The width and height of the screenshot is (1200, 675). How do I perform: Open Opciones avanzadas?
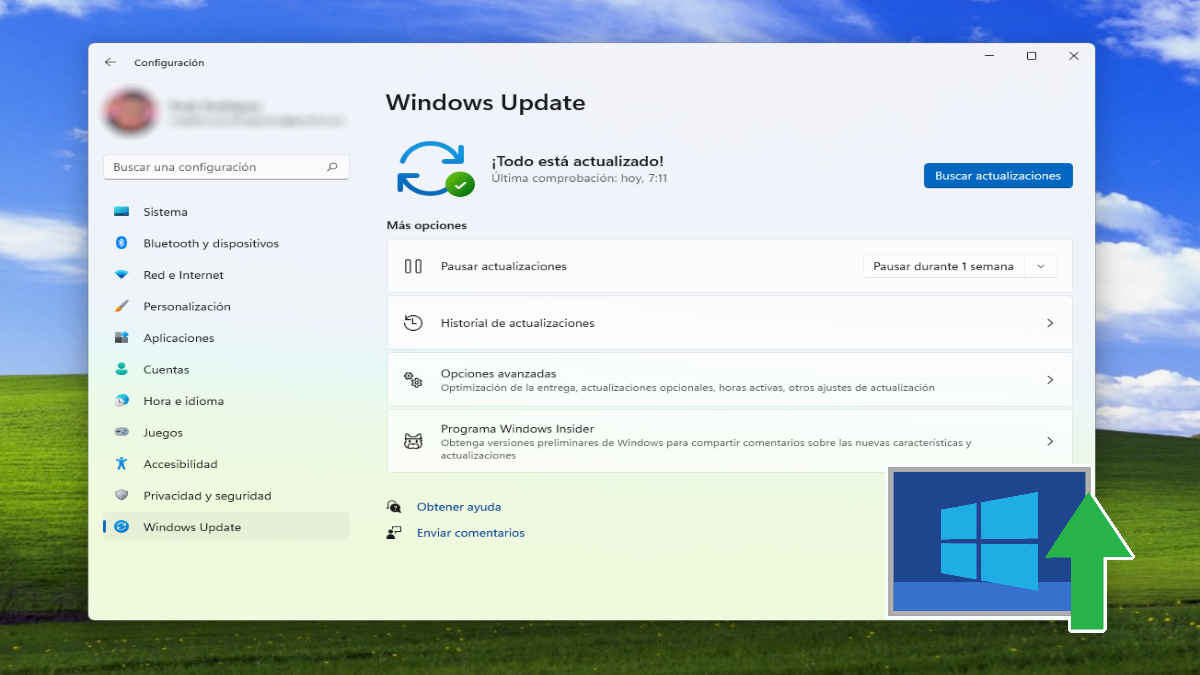coord(729,380)
